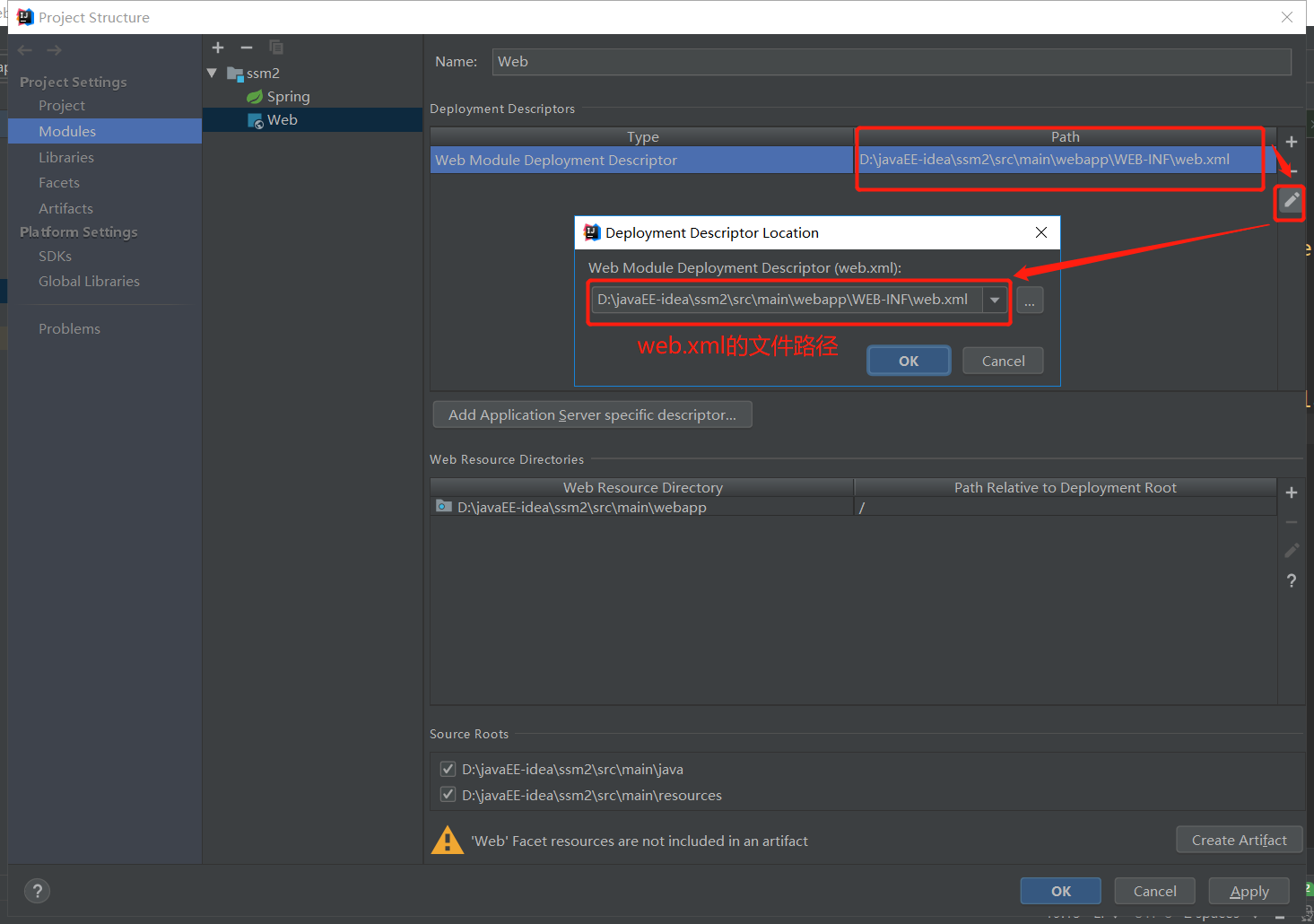Click the copy module icon above the tree
The image size is (1314, 924).
(x=275, y=48)
